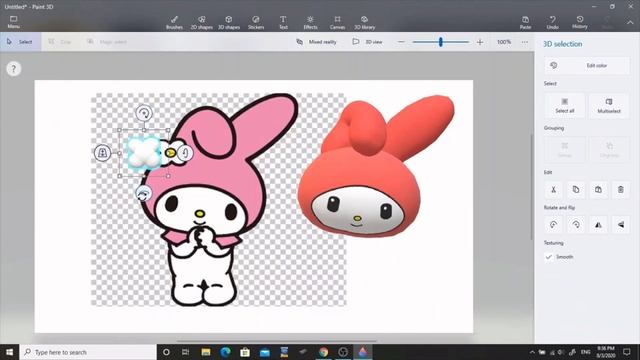Open Google Chrome from taskbar

pos(323,352)
